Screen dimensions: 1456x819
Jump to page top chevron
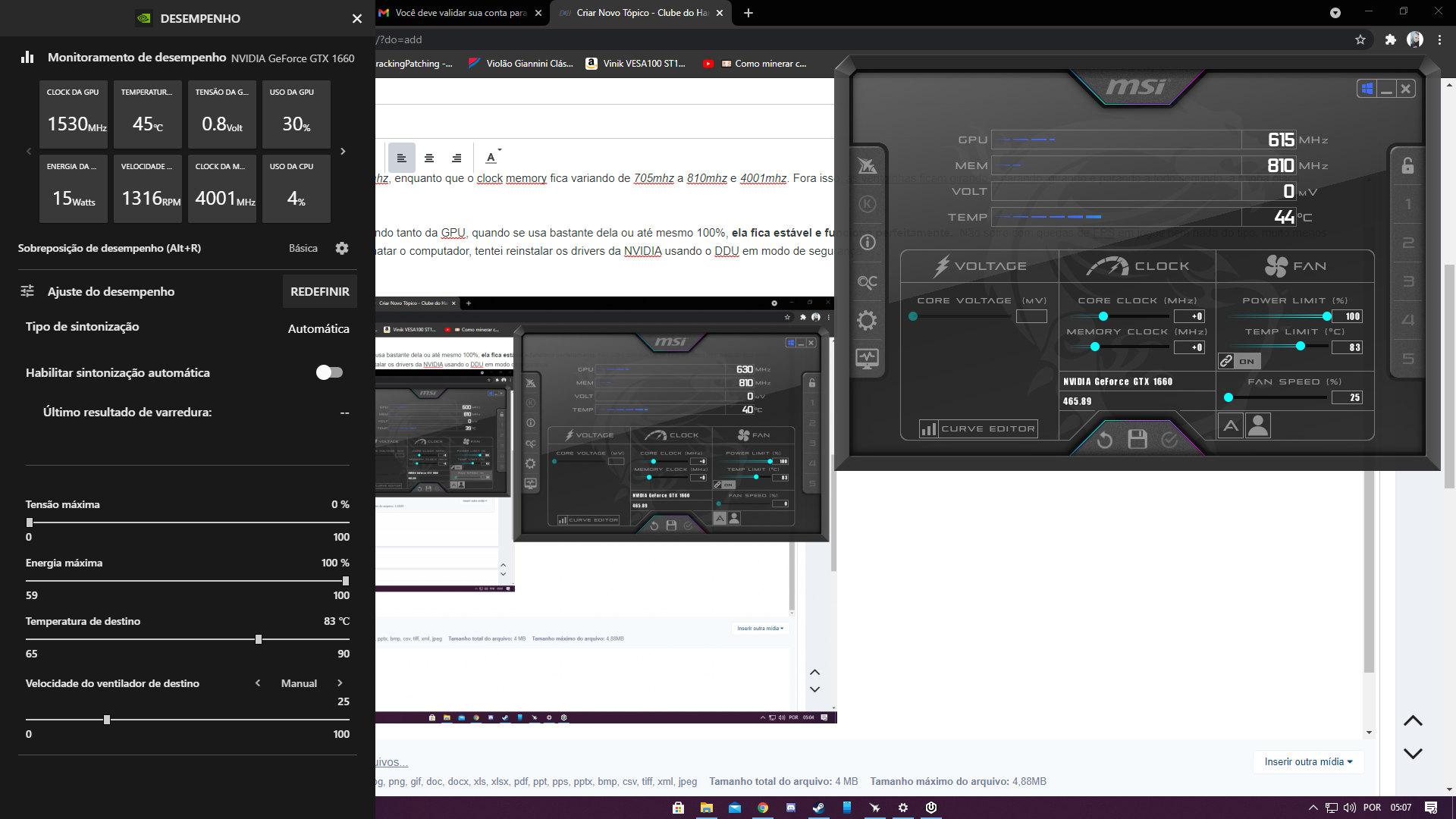1413,721
